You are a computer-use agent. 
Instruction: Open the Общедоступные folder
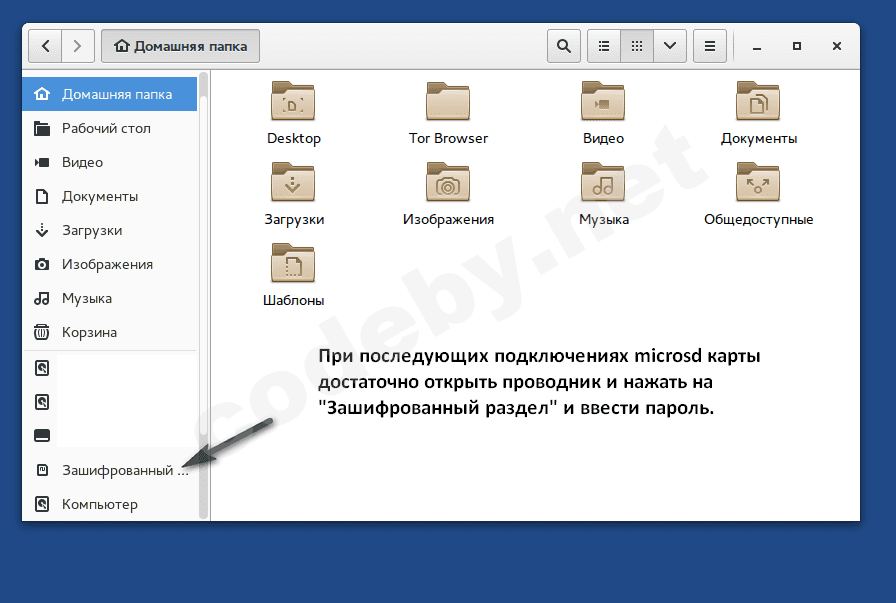pyautogui.click(x=758, y=183)
